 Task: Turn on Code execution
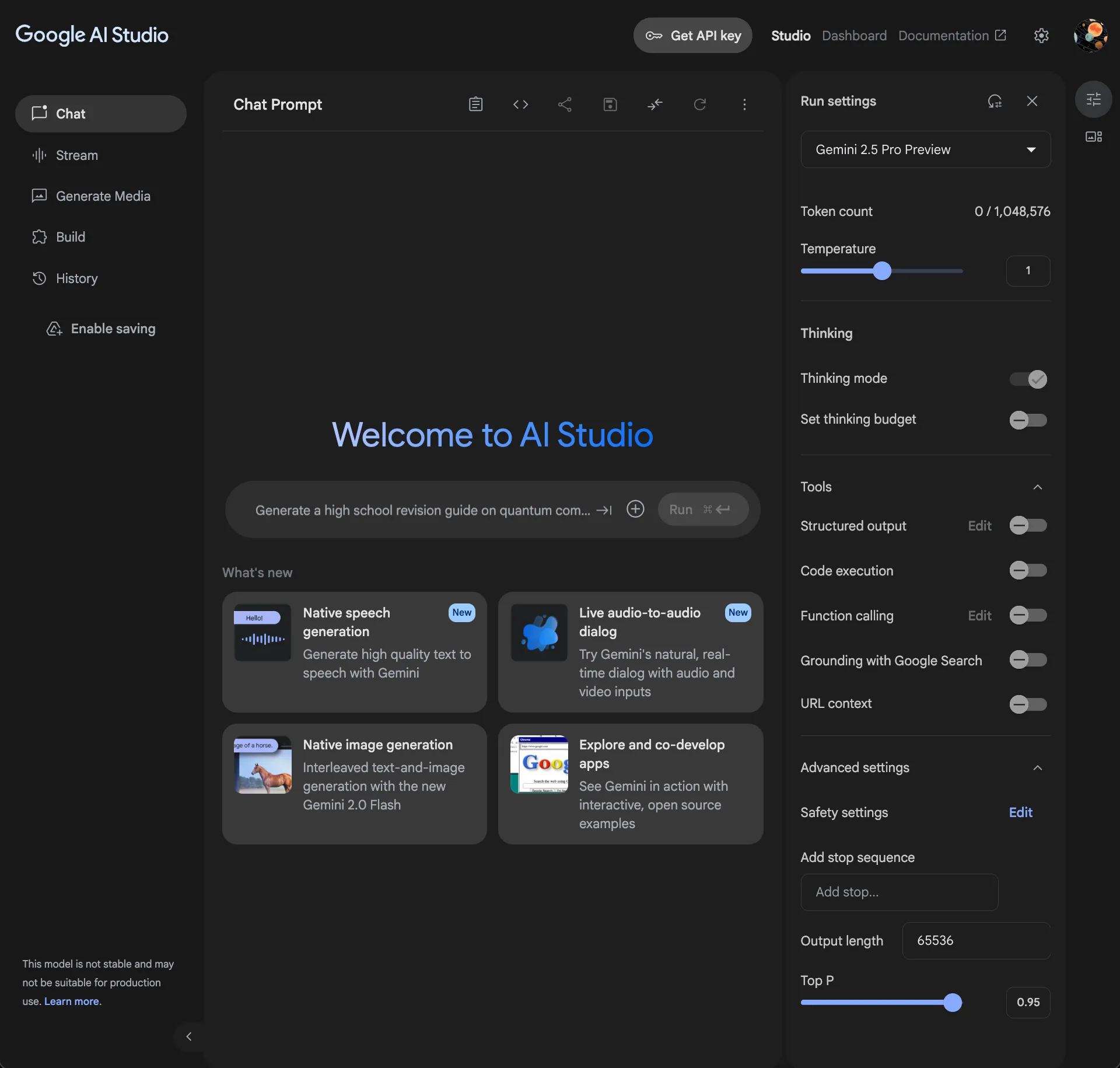point(1028,570)
